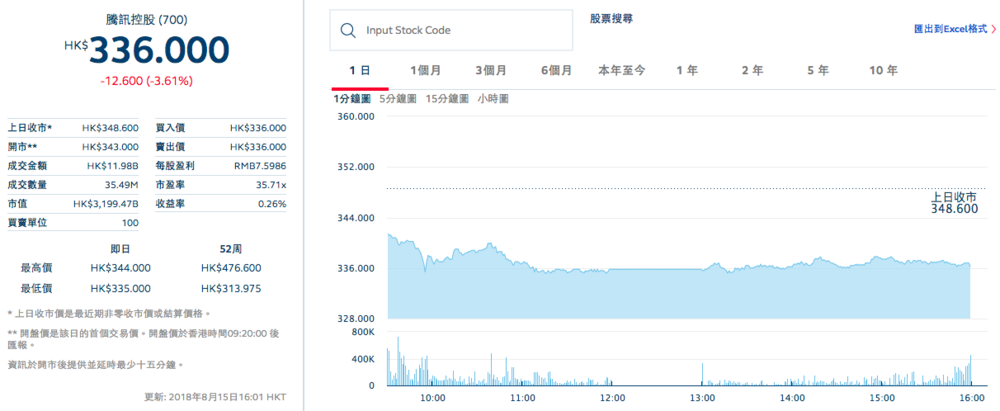
Task: Click the 買賣單位 100 value
Action: [130, 223]
